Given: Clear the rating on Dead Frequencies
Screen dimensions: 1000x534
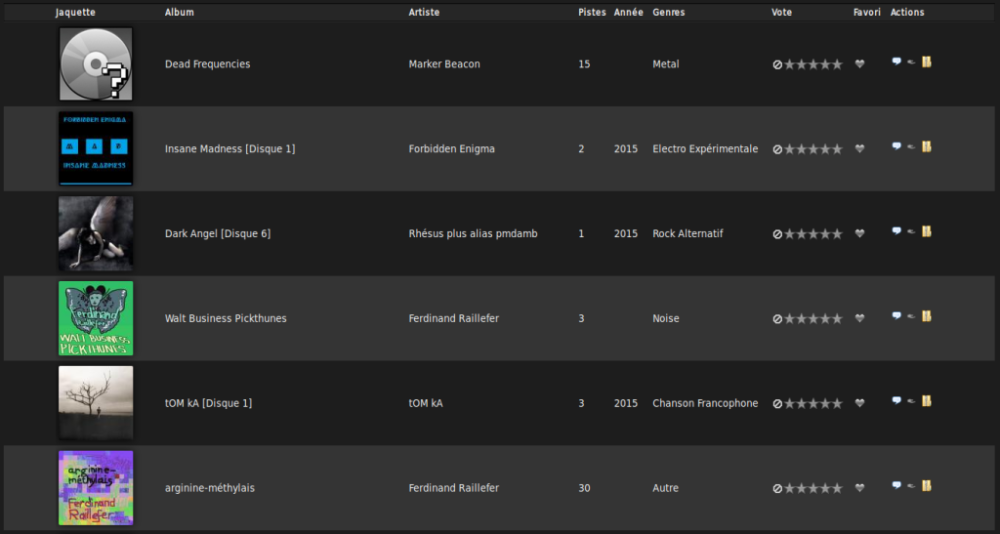Looking at the screenshot, I should tap(777, 64).
